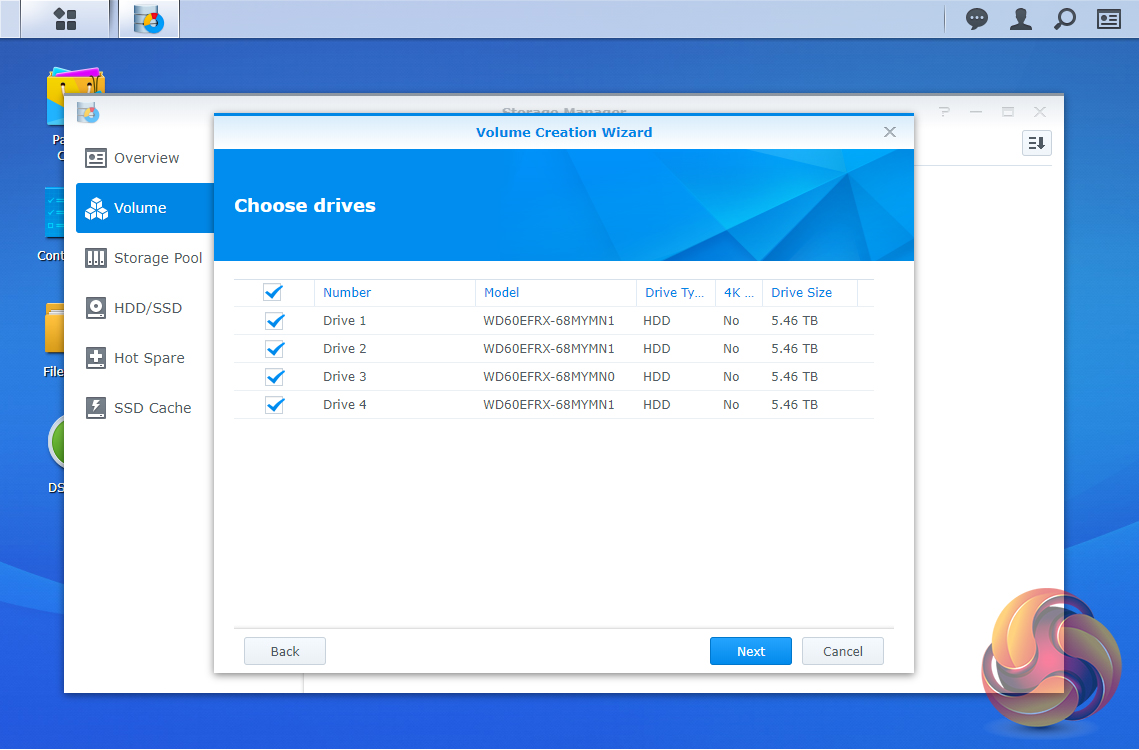Click the Drive 1 label
1139x750 pixels.
click(344, 320)
